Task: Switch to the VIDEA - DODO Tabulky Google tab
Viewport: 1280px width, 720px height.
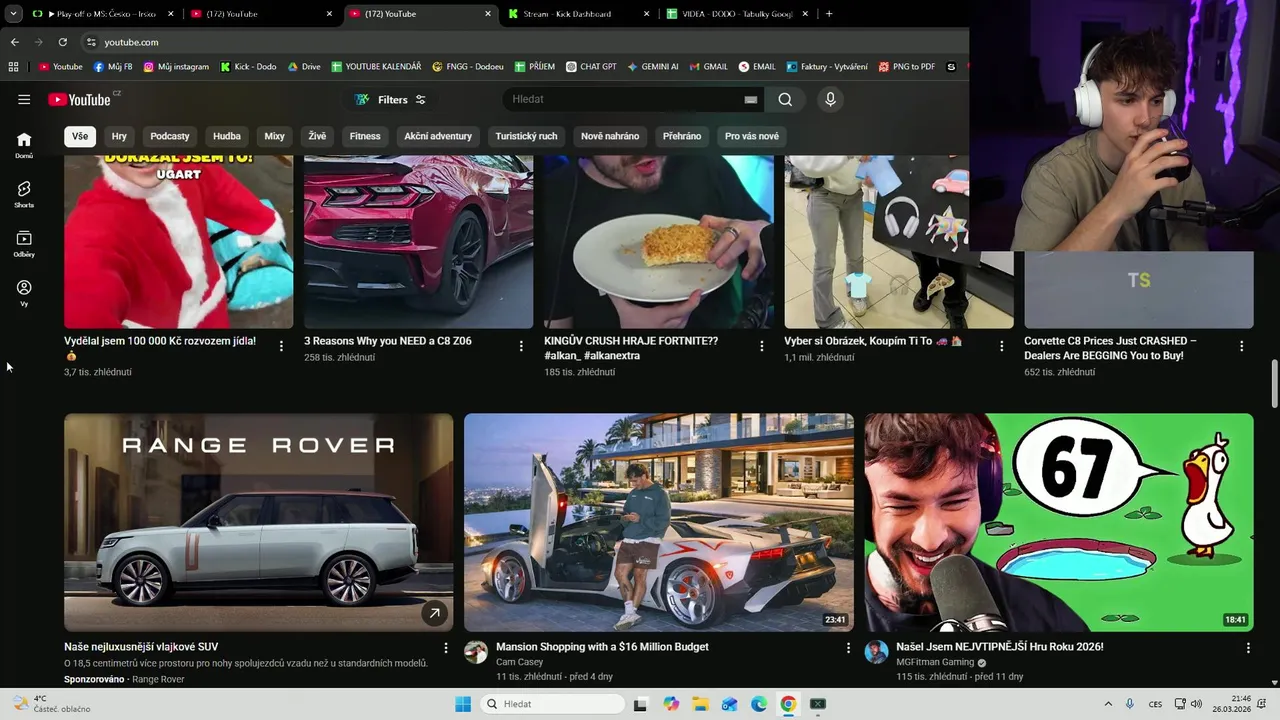Action: (739, 14)
